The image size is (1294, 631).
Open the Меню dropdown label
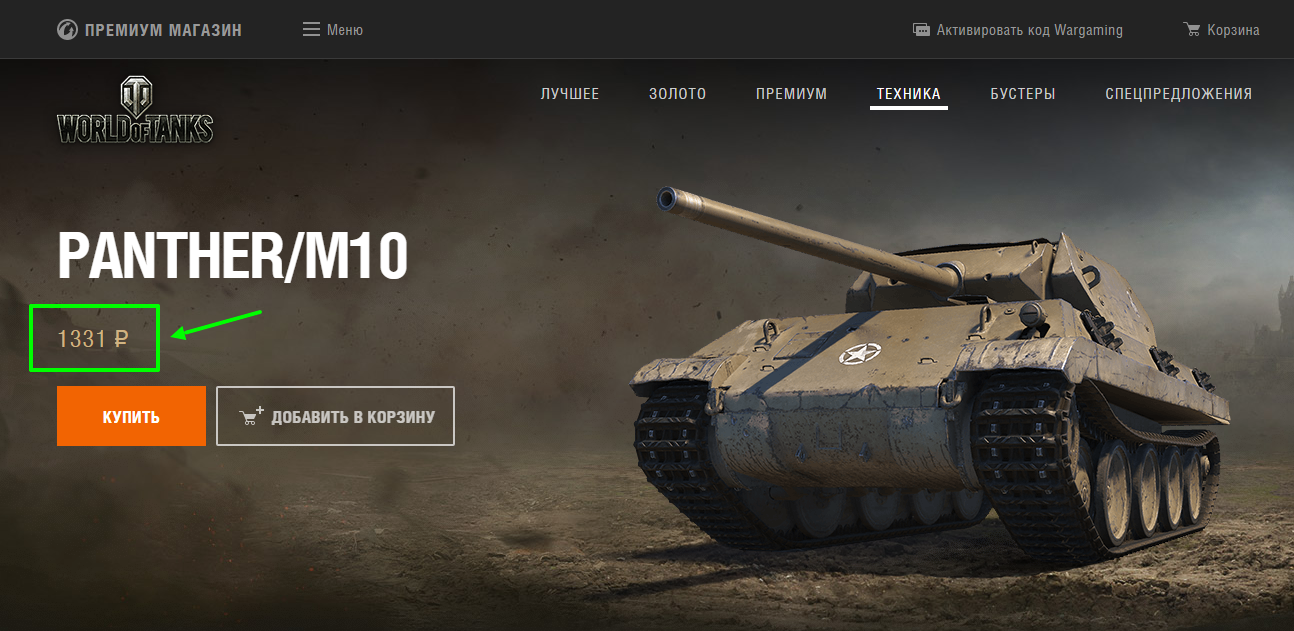345,30
